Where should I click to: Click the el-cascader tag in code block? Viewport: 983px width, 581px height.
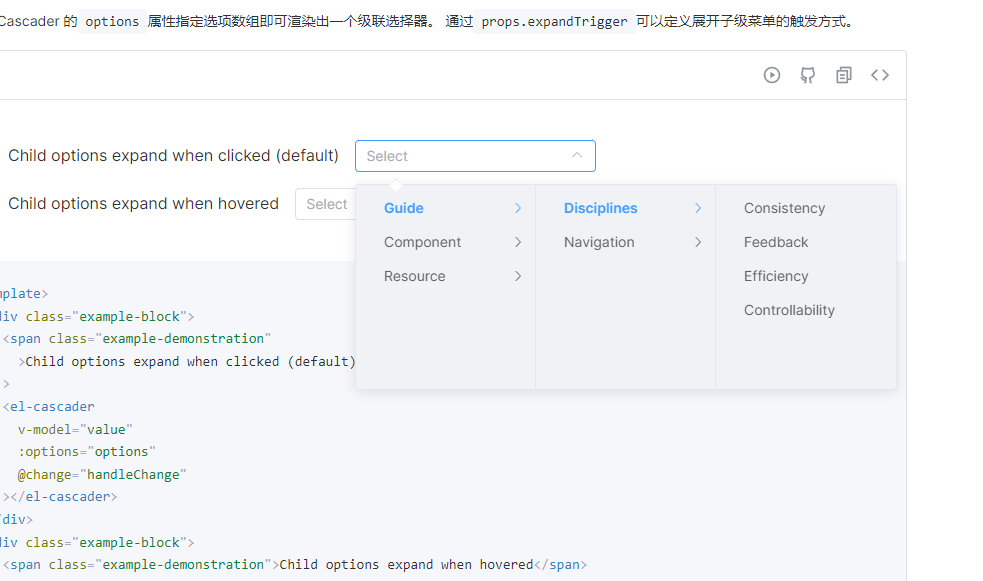pyautogui.click(x=48, y=406)
